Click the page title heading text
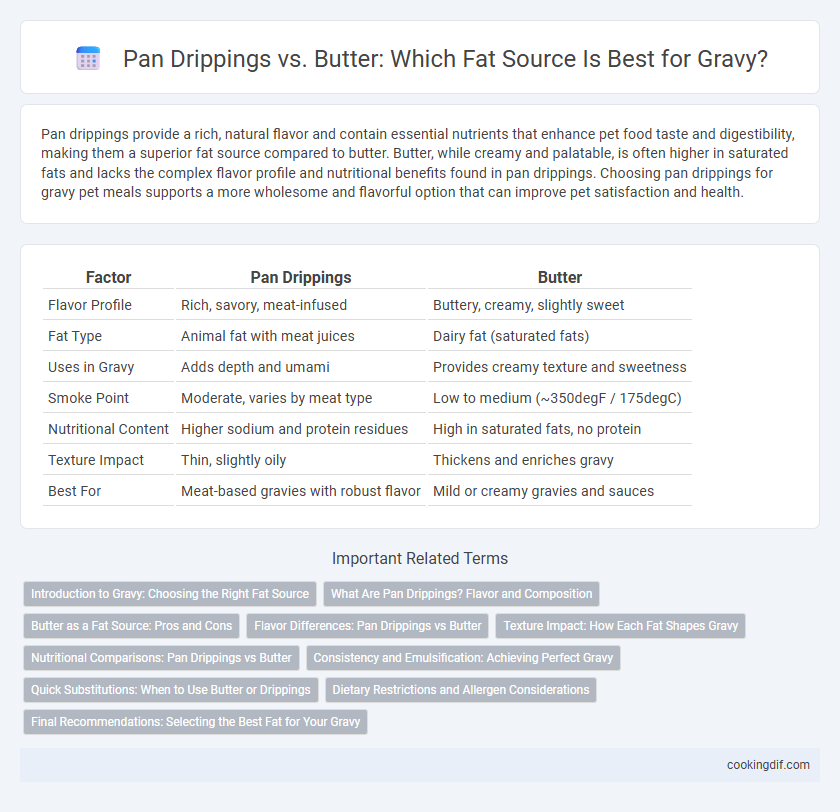Viewport: 840px width, 812px height. 445,59
